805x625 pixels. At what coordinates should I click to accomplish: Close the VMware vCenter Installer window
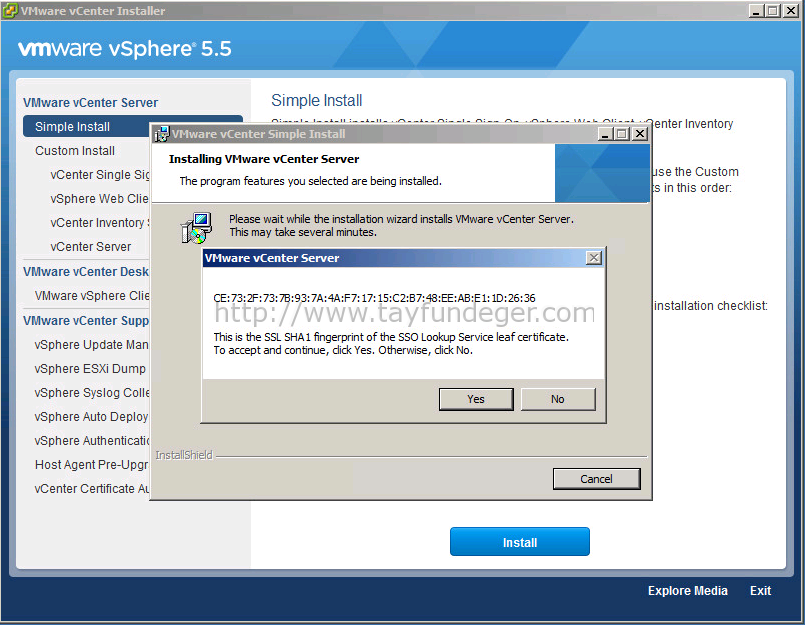(x=791, y=11)
